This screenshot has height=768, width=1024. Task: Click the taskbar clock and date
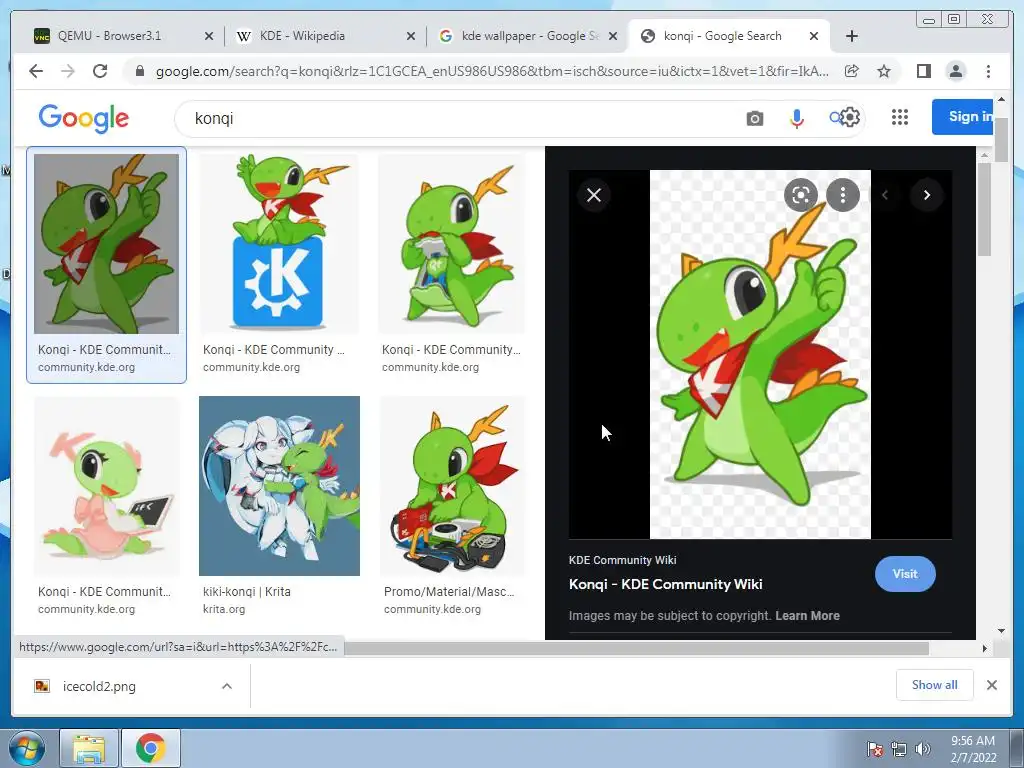pyautogui.click(x=973, y=749)
